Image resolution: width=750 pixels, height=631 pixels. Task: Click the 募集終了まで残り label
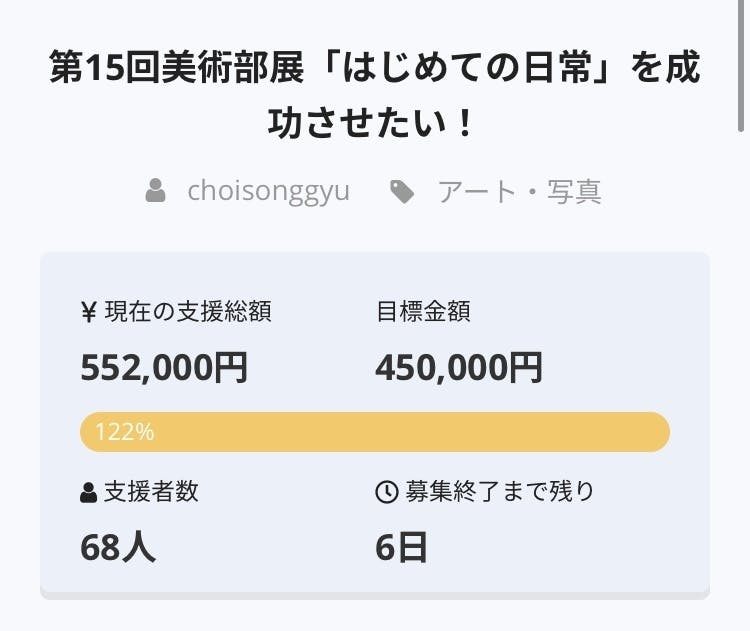499,492
